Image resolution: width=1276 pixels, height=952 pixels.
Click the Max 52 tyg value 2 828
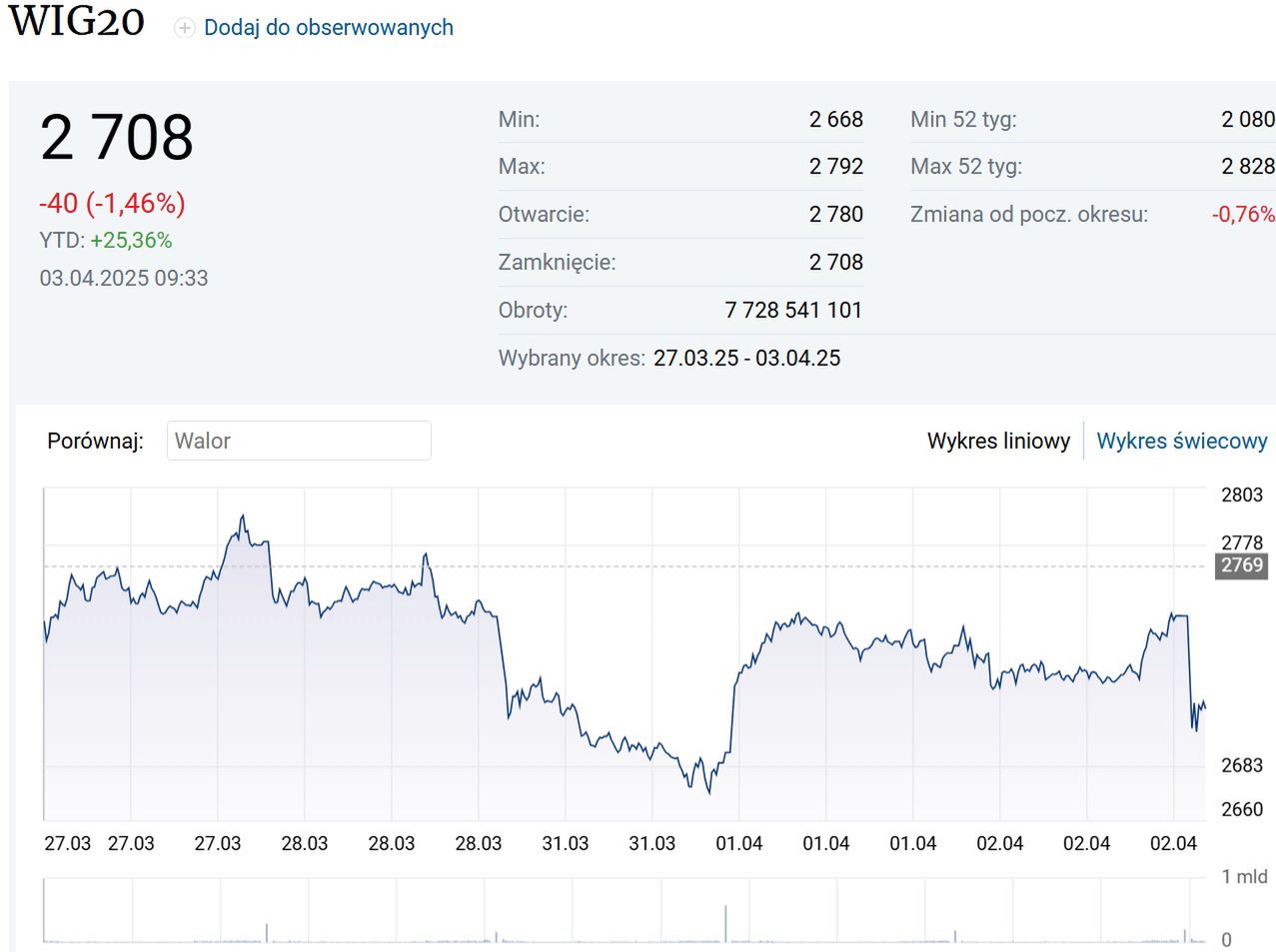[1247, 166]
